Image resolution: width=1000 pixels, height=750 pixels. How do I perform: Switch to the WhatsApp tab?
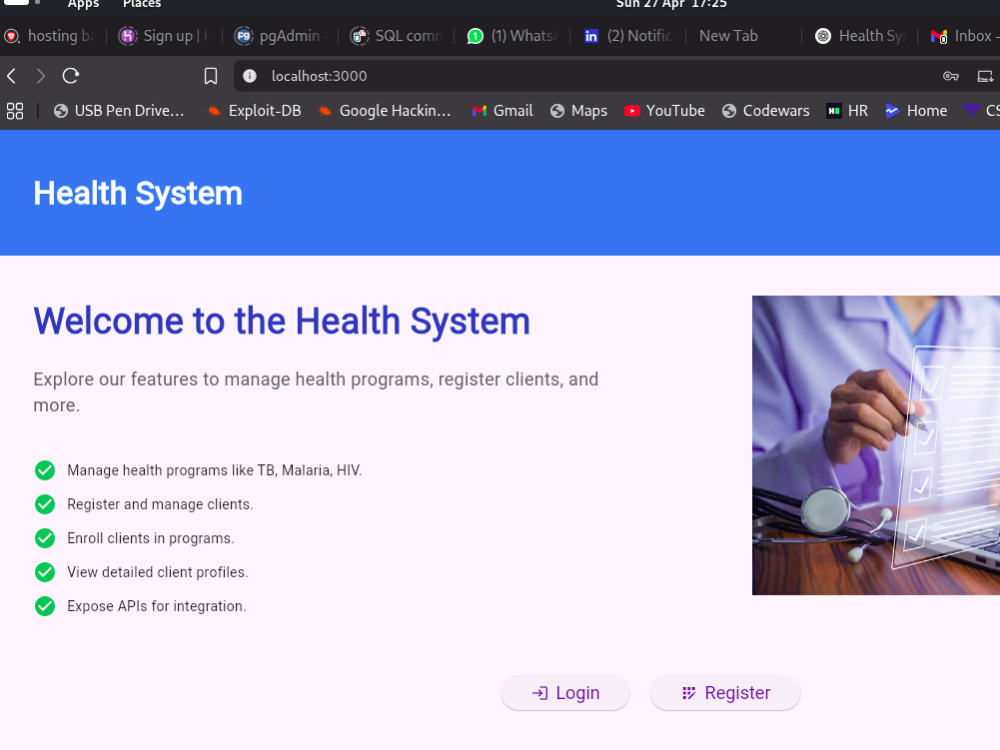tap(512, 36)
